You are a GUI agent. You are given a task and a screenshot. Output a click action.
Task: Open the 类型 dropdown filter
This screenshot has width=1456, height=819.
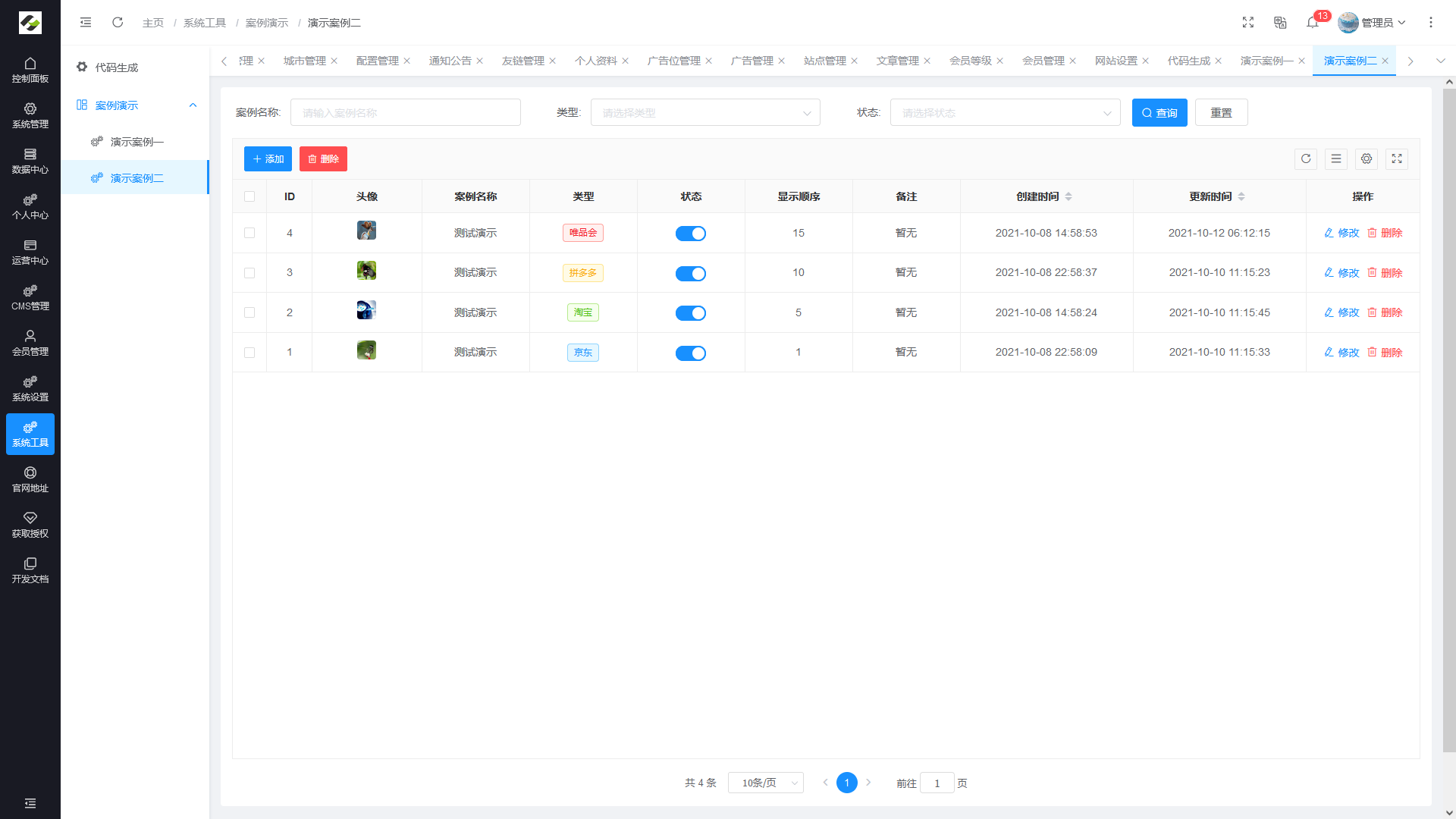tap(705, 113)
